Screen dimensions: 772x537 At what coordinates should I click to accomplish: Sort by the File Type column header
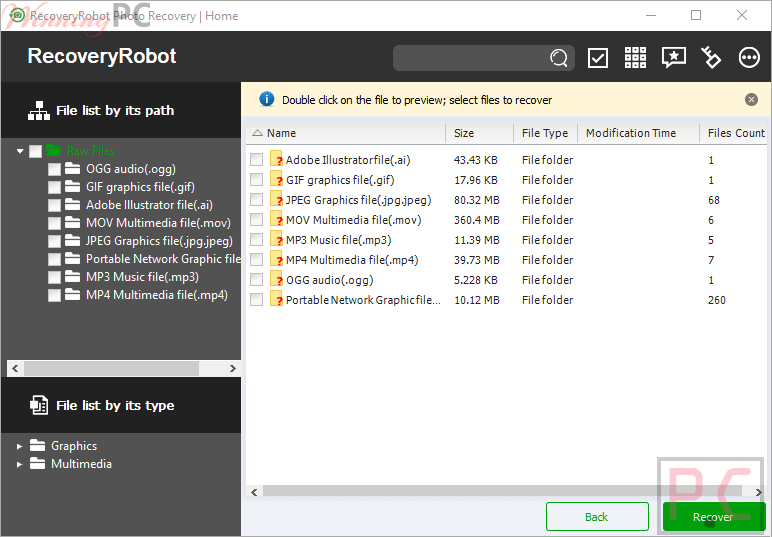point(546,133)
